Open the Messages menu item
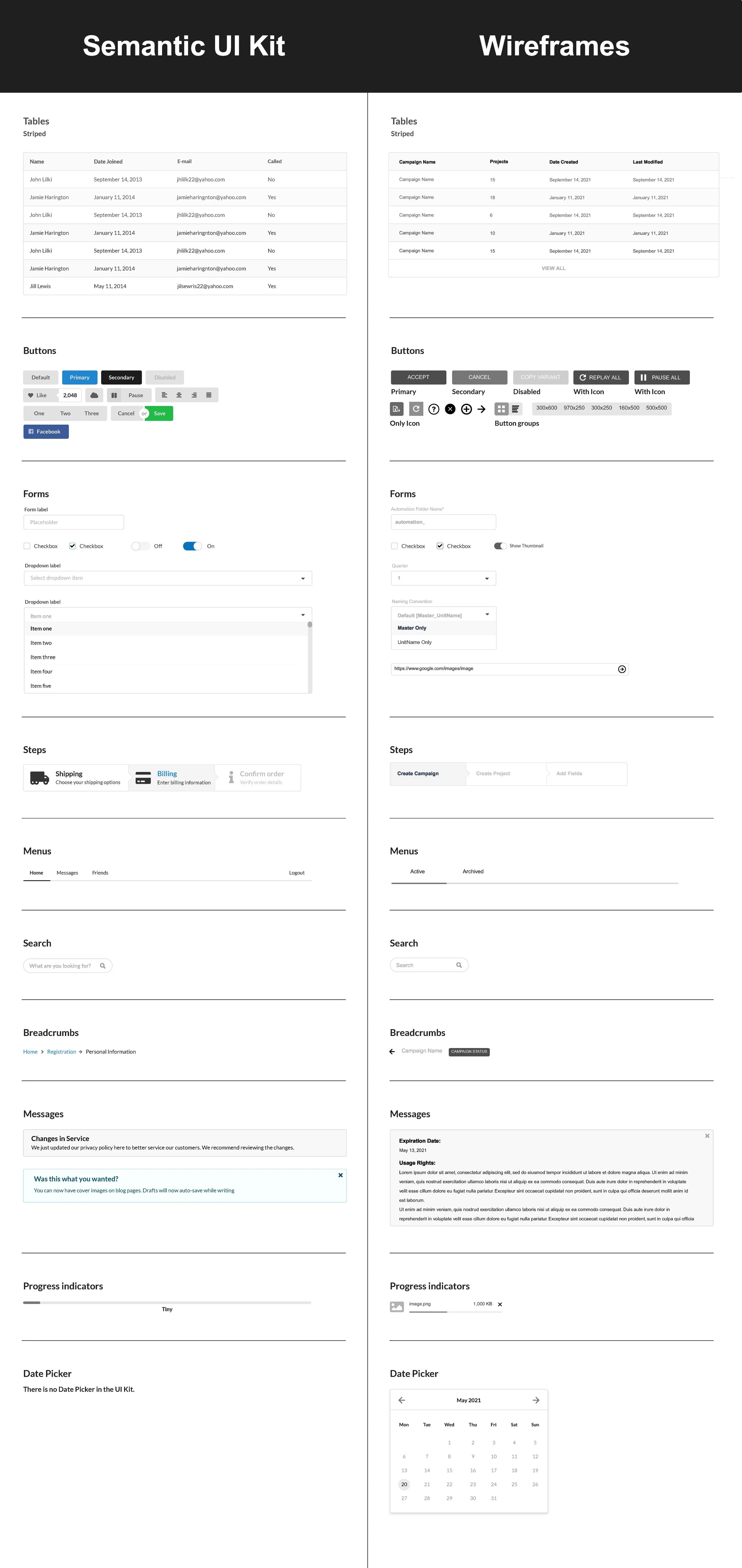The height and width of the screenshot is (1568, 742). coord(67,873)
